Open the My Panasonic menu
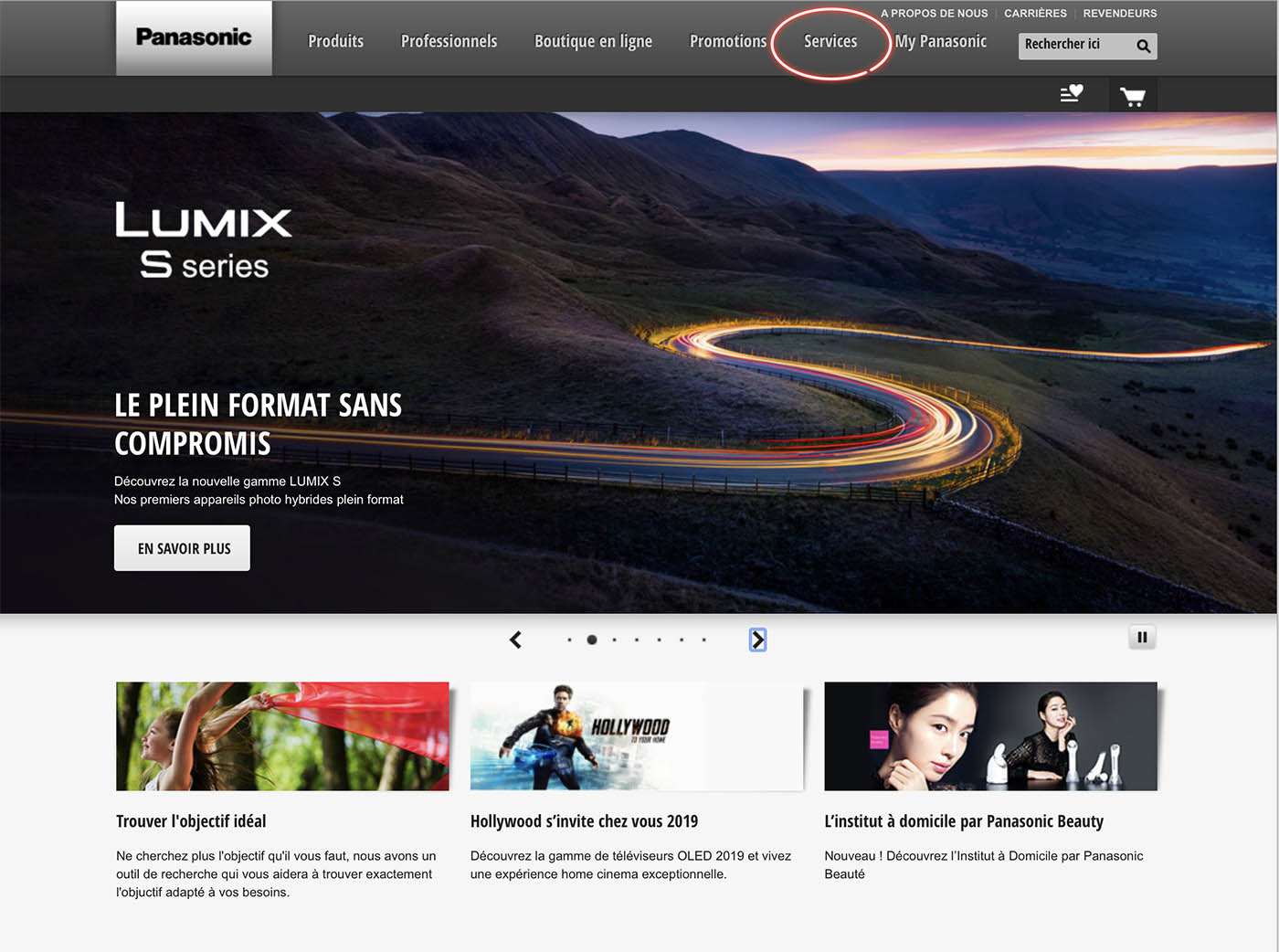Viewport: 1279px width, 952px height. [941, 42]
